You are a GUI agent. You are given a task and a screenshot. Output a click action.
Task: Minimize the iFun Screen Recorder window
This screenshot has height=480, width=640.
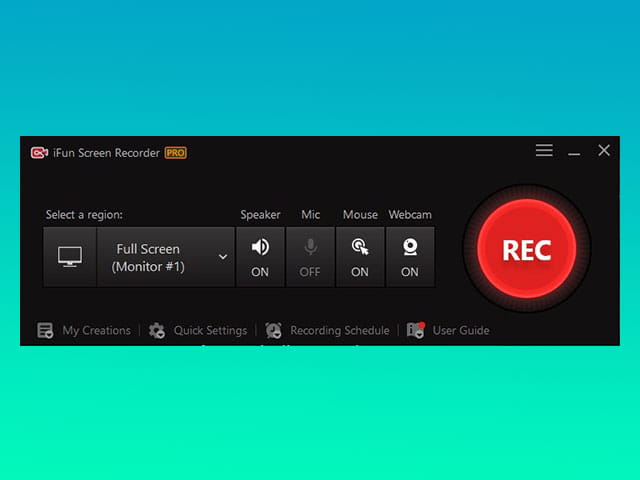574,154
